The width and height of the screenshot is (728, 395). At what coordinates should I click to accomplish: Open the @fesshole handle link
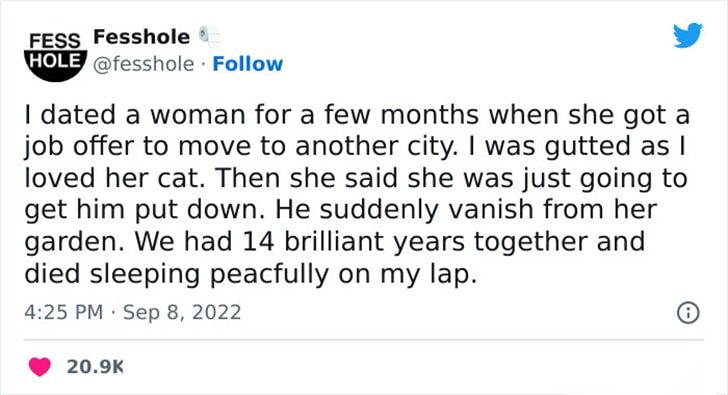coord(143,64)
